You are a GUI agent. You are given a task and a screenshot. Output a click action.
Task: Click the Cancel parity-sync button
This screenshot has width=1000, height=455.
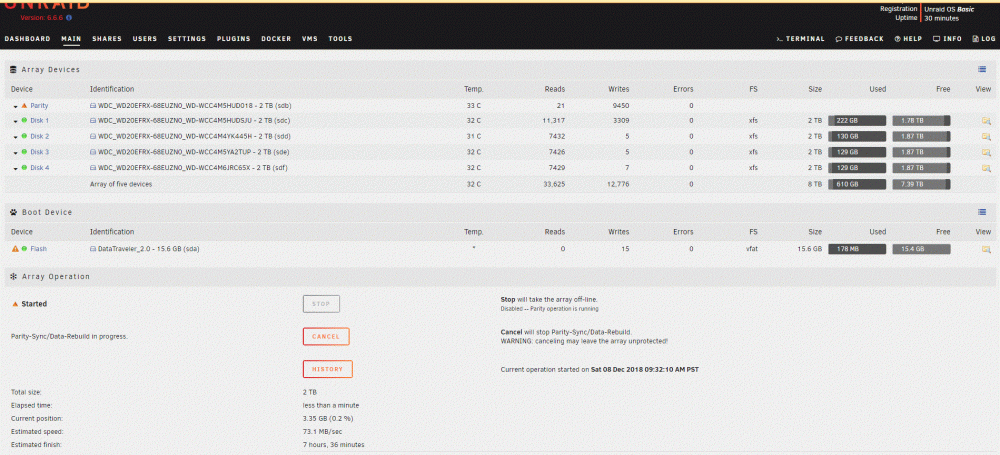pyautogui.click(x=326, y=336)
